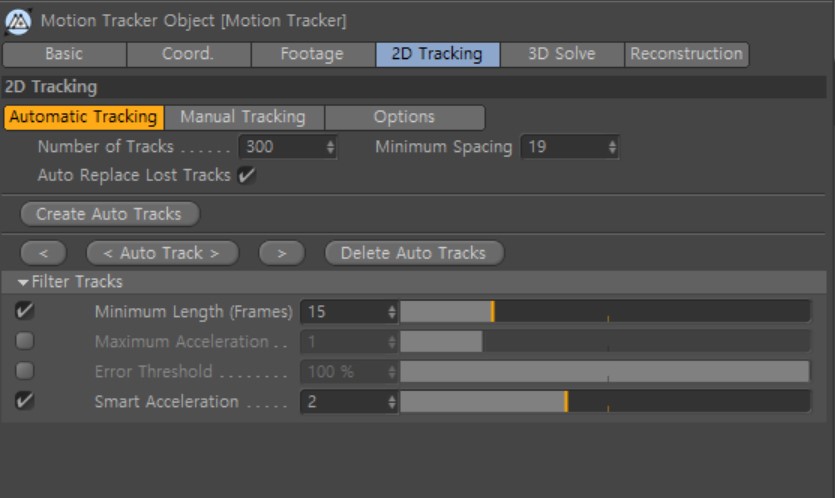Click the Smart Acceleration slider bar
The height and width of the screenshot is (498, 835).
(605, 402)
